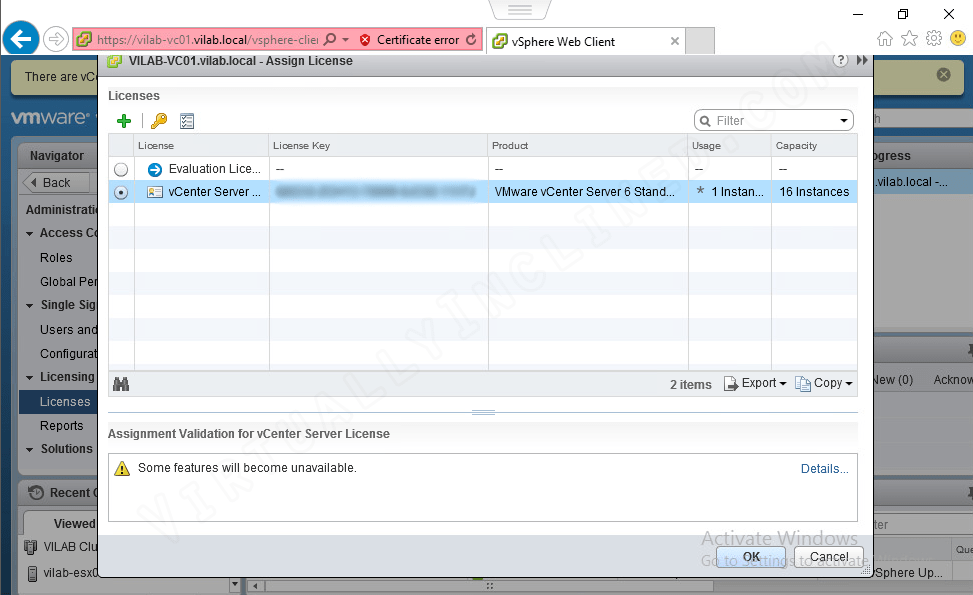Open the license validation checklist icon

pos(186,120)
